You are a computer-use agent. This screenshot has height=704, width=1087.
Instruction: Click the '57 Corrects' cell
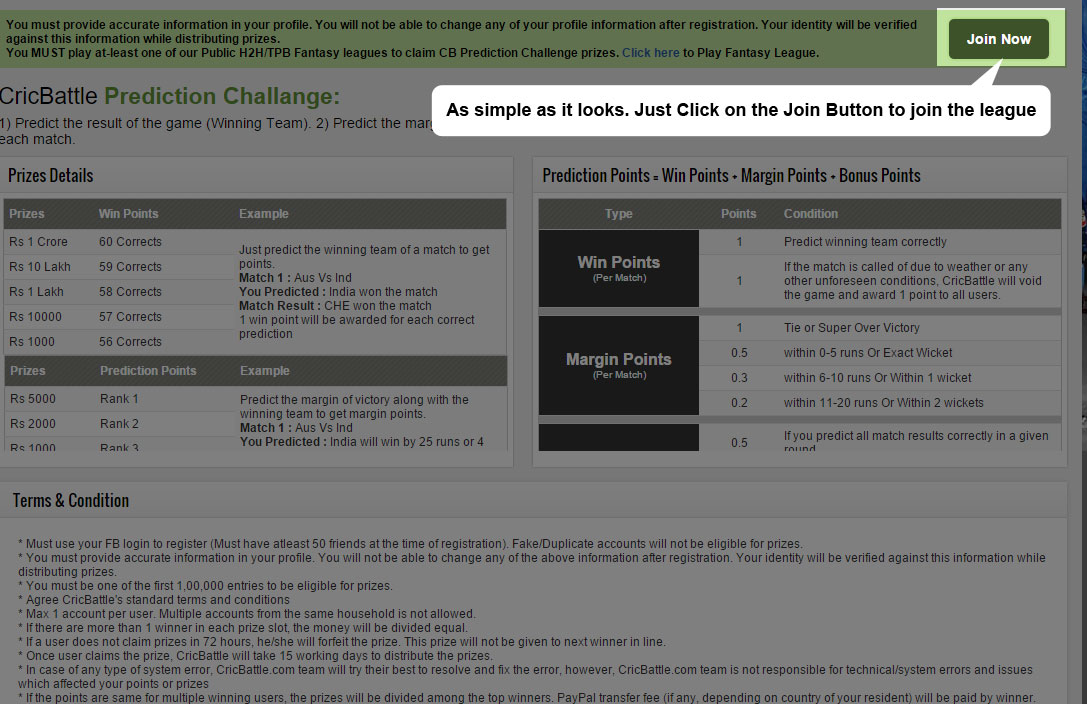[130, 317]
